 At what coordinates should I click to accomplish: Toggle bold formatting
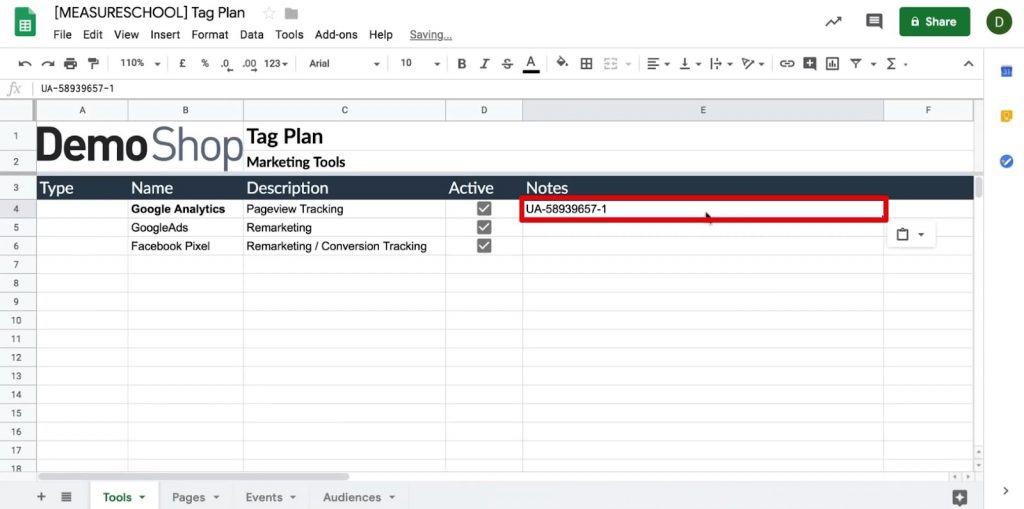[462, 63]
